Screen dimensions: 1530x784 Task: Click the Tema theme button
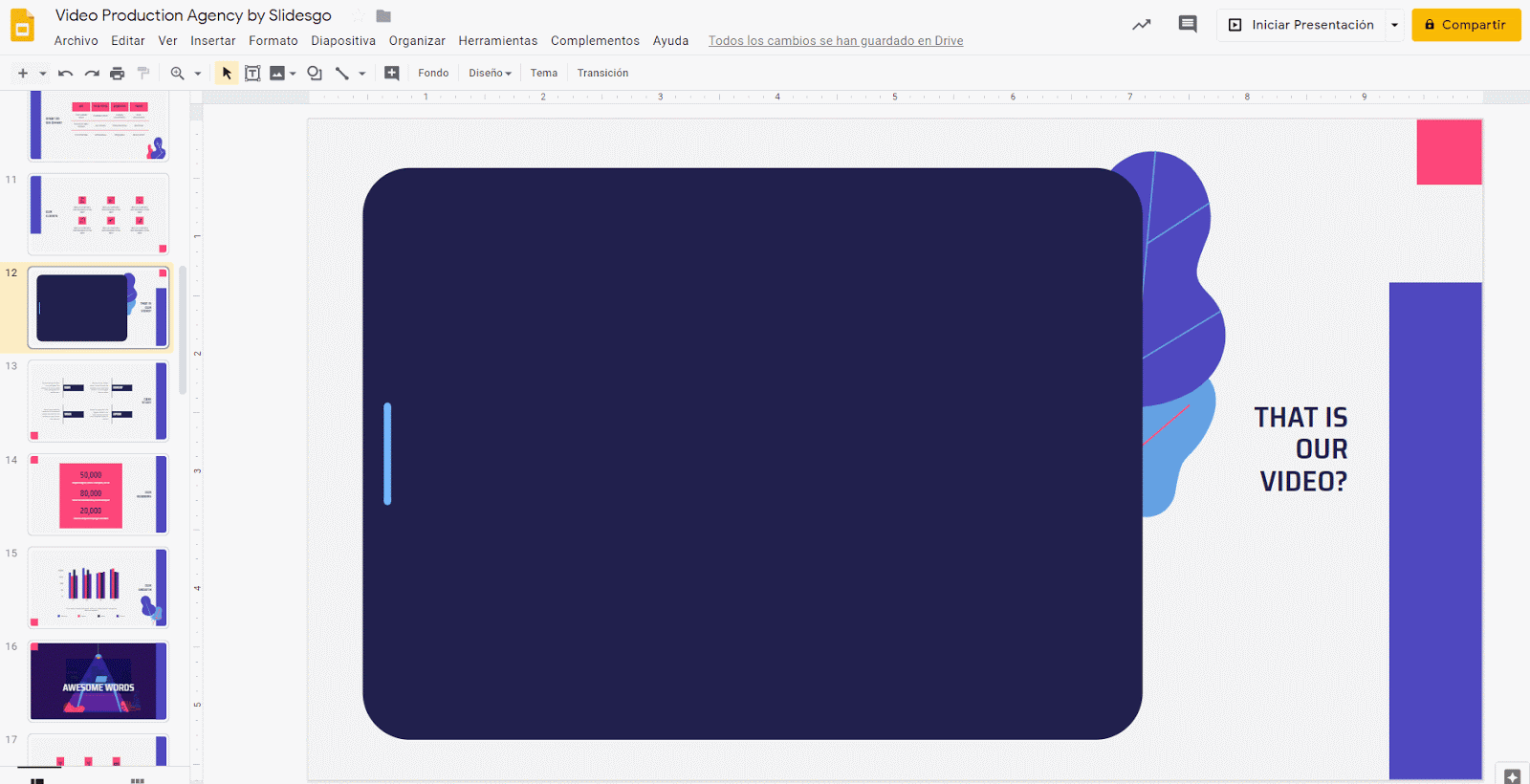pos(544,73)
